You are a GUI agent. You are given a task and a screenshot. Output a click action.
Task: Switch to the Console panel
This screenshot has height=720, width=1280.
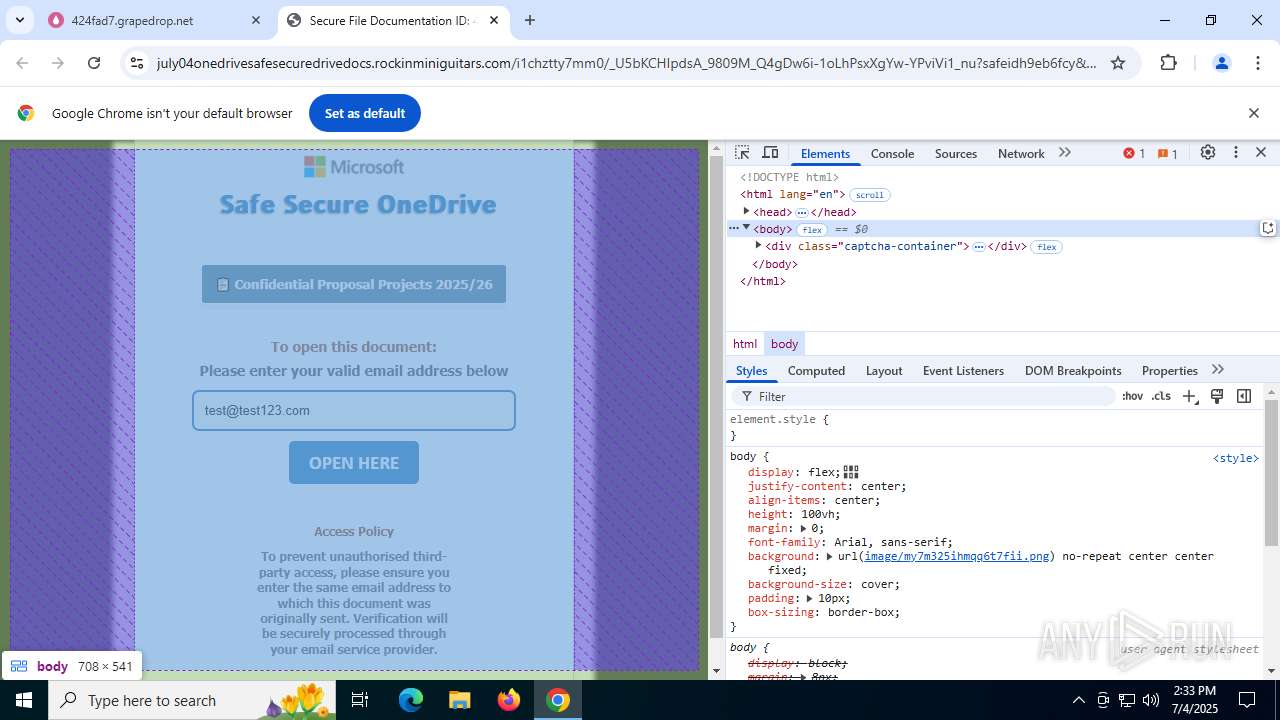click(x=892, y=153)
